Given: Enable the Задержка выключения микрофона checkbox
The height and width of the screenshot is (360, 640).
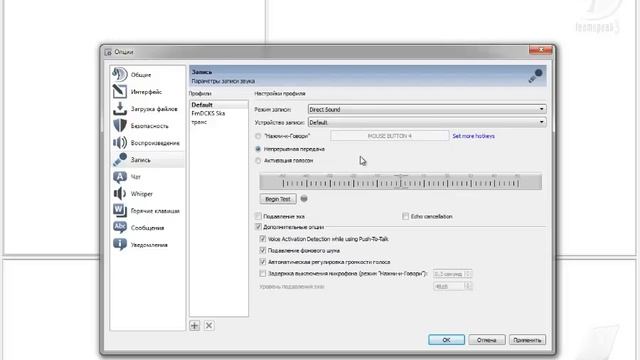Looking at the screenshot, I should 263,273.
